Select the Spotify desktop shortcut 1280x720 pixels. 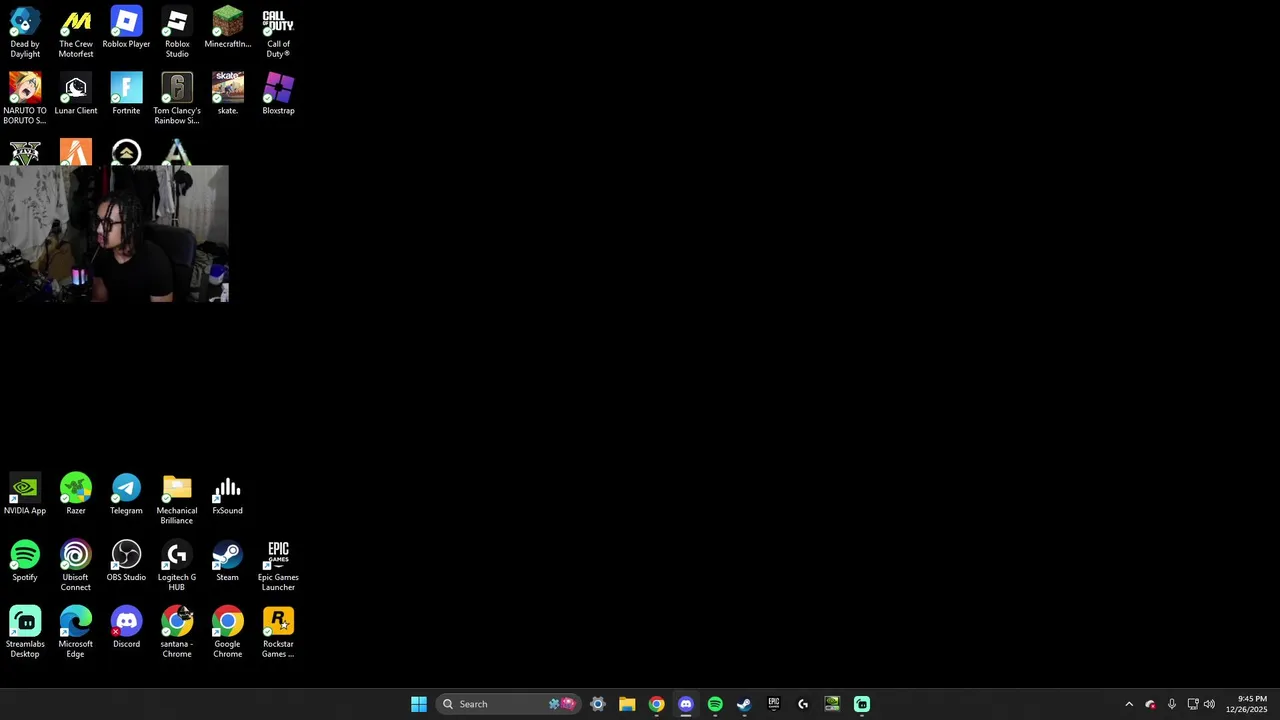tap(25, 561)
